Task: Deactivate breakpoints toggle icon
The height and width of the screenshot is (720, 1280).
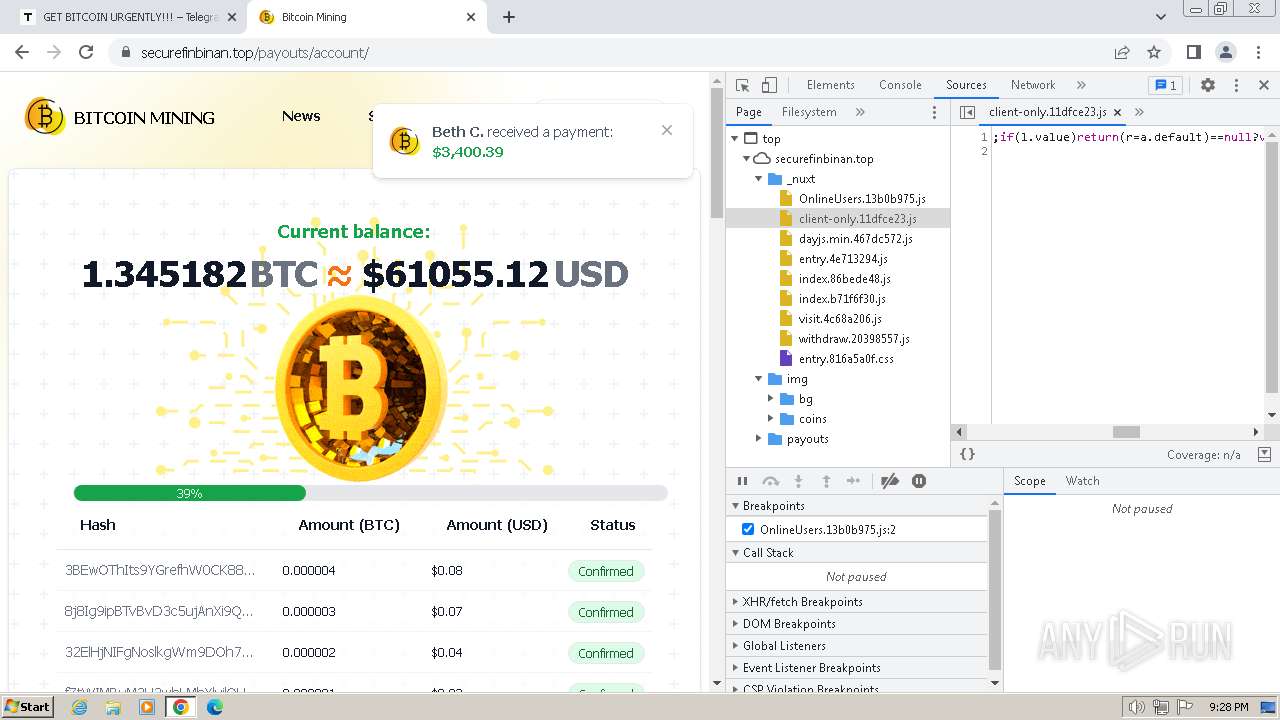Action: tap(890, 481)
